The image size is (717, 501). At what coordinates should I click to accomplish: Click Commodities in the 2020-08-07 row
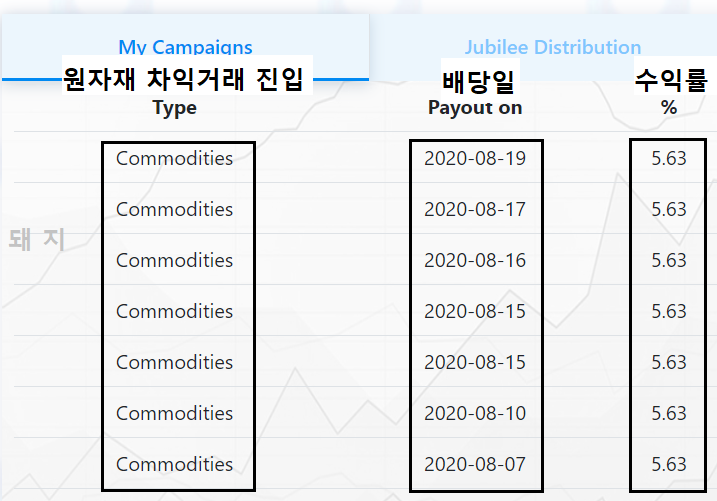(x=174, y=464)
